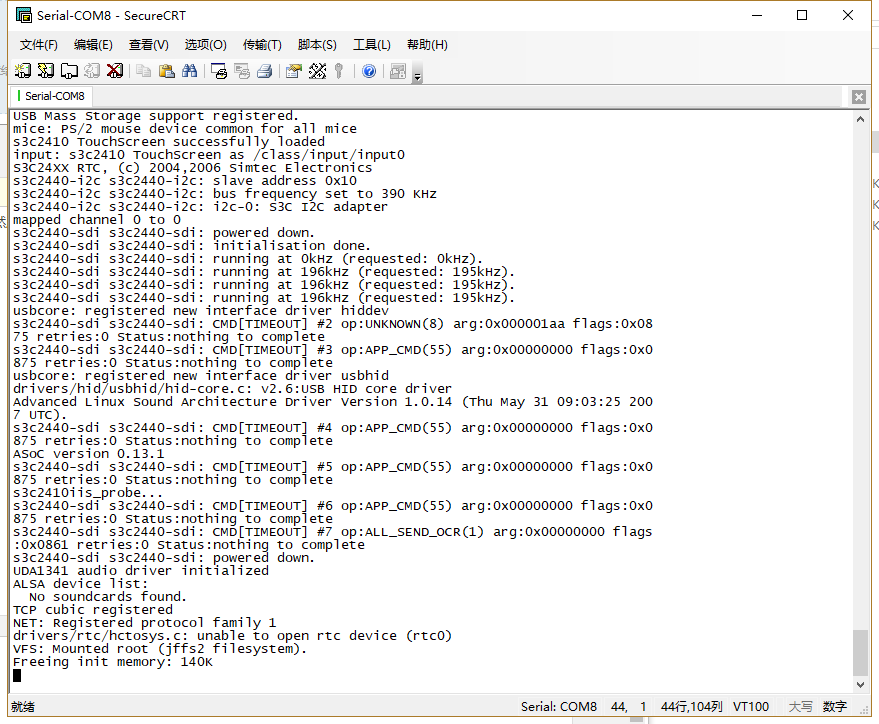Minimize the SecureCRT window
The width and height of the screenshot is (879, 724).
point(757,15)
